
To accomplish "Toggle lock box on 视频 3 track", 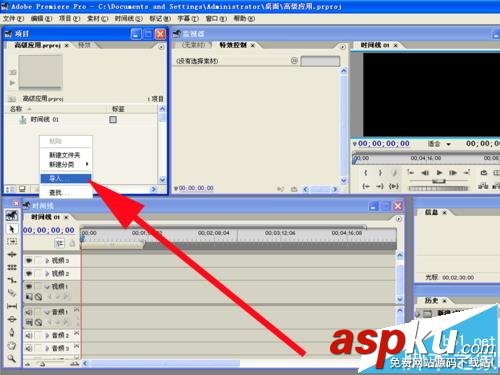I will 39,261.
